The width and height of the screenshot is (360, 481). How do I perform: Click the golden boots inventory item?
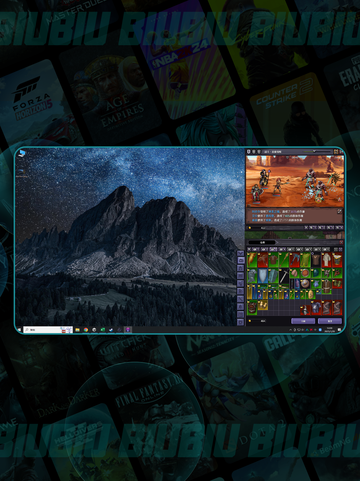pyautogui.click(x=263, y=305)
